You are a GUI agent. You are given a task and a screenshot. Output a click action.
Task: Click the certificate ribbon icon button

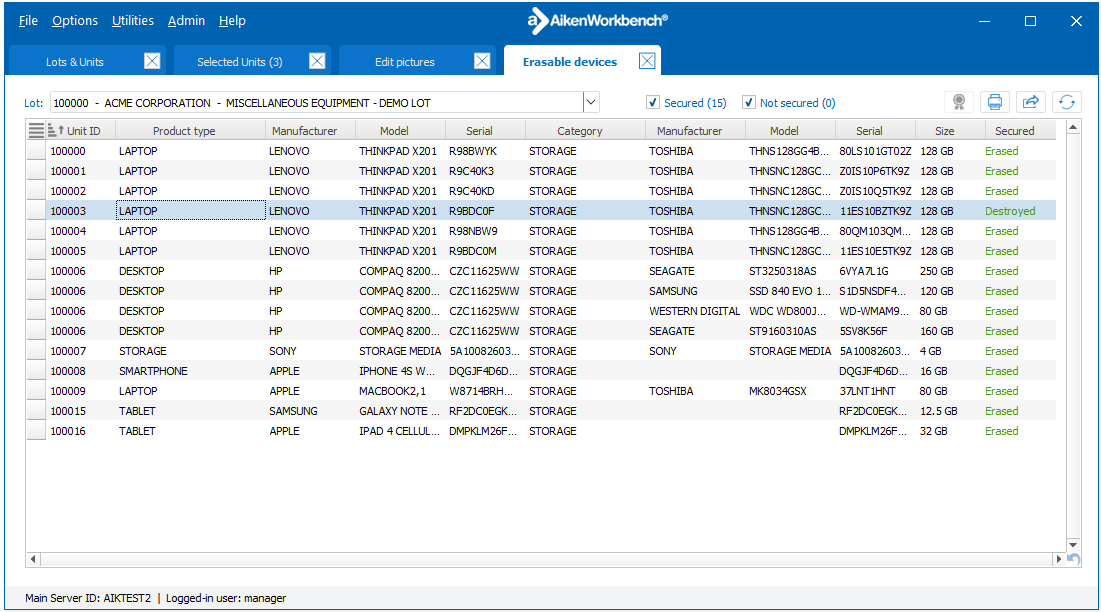point(958,102)
